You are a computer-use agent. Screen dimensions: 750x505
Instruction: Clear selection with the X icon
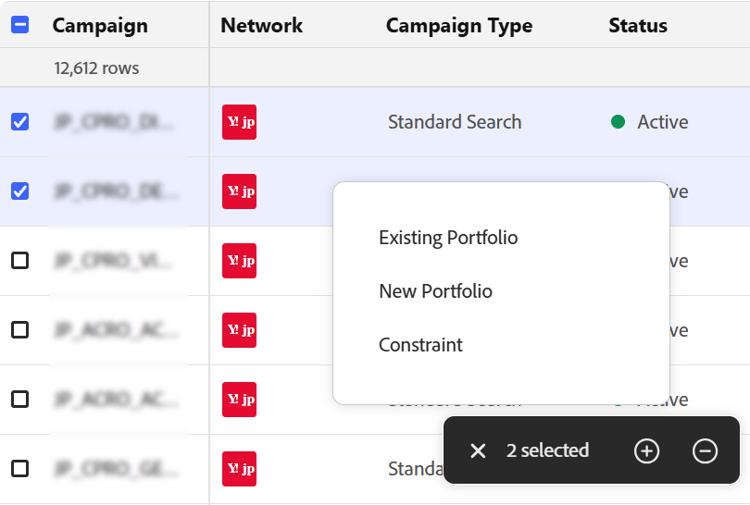(478, 451)
